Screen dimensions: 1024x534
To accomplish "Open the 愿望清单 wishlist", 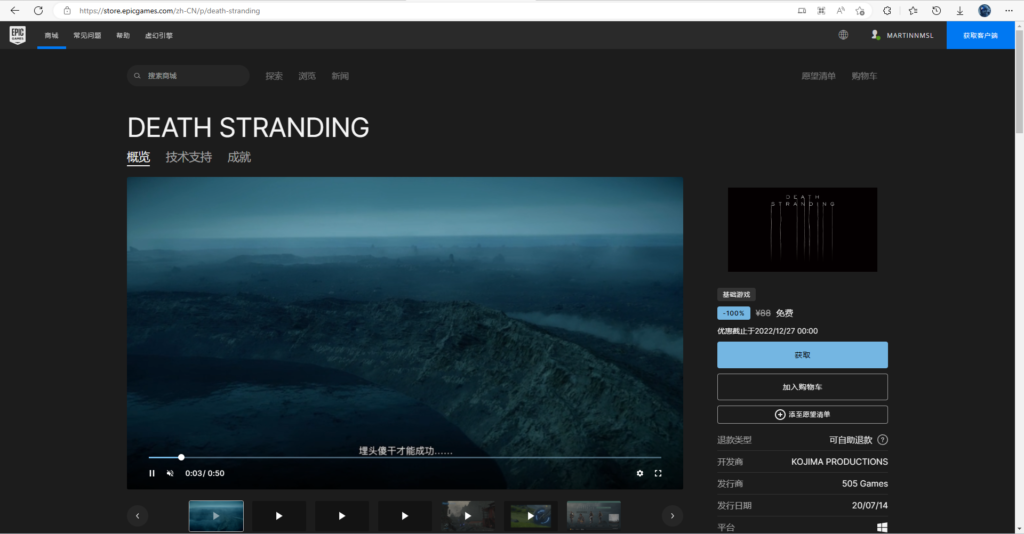I will tap(818, 76).
